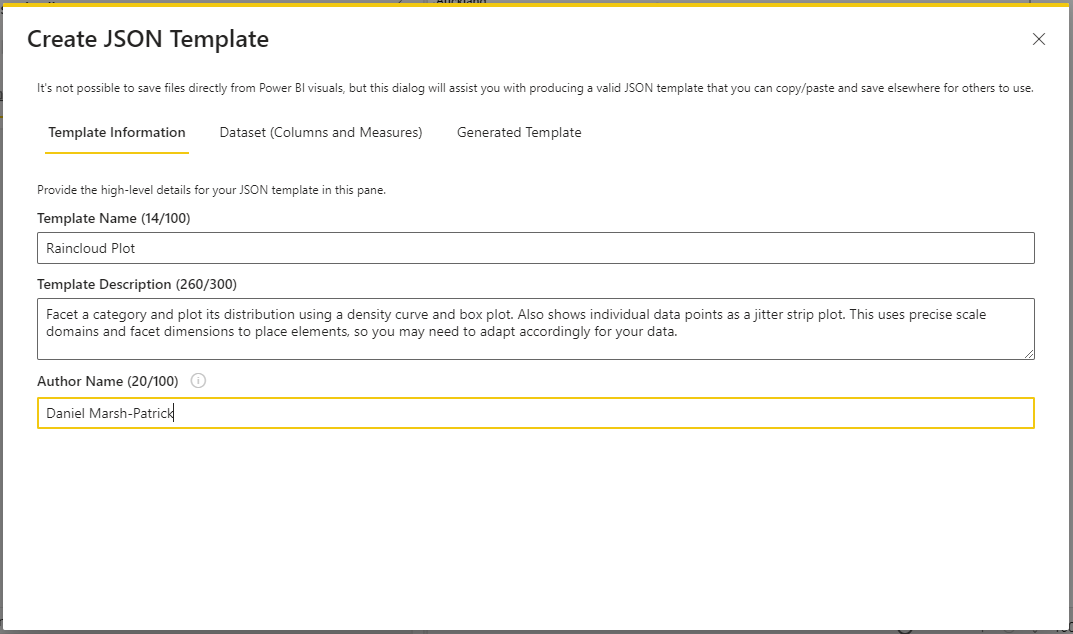This screenshot has width=1073, height=634.
Task: Close the Create JSON Template dialog
Action: click(x=1038, y=40)
